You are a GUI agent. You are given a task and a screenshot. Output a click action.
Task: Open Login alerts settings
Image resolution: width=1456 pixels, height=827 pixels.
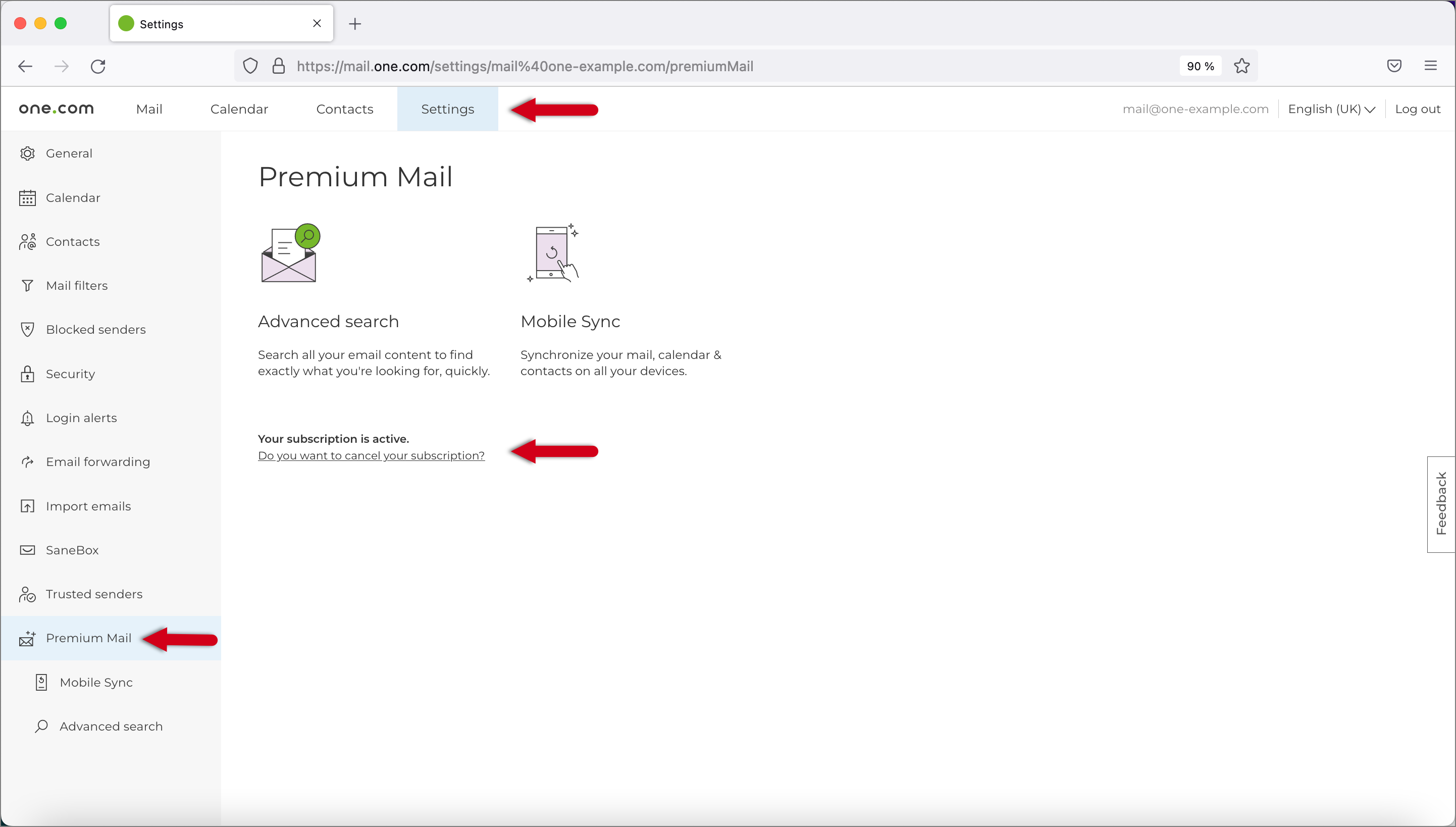pyautogui.click(x=111, y=418)
